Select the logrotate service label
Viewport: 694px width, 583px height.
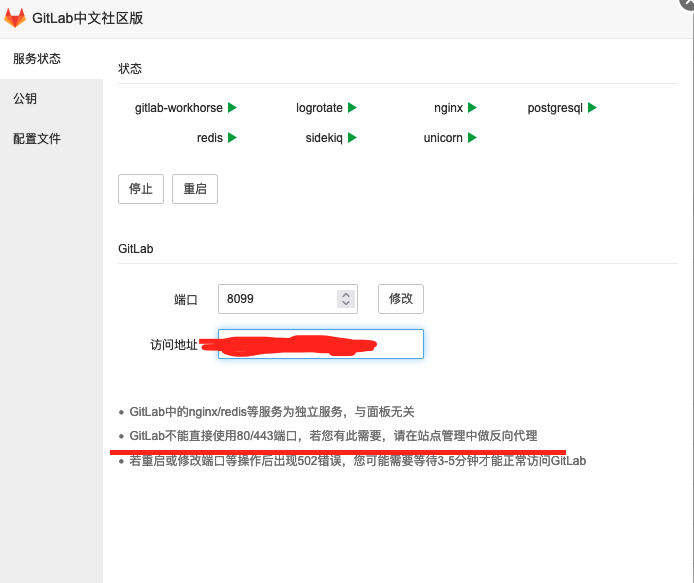pos(319,108)
